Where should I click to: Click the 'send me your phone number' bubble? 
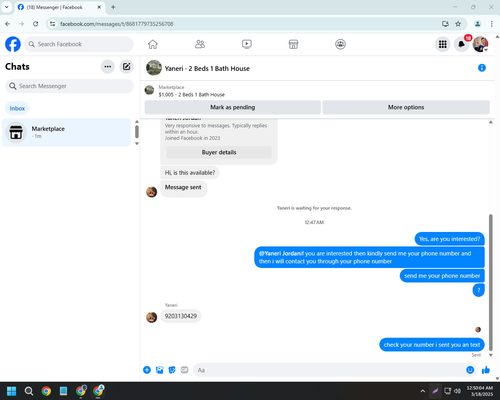442,276
